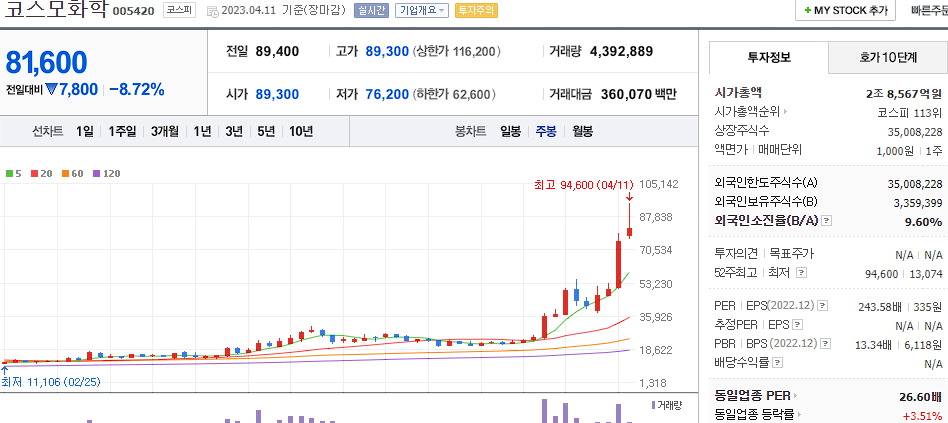Click 고가 value 89,300
The image size is (948, 423).
[387, 51]
